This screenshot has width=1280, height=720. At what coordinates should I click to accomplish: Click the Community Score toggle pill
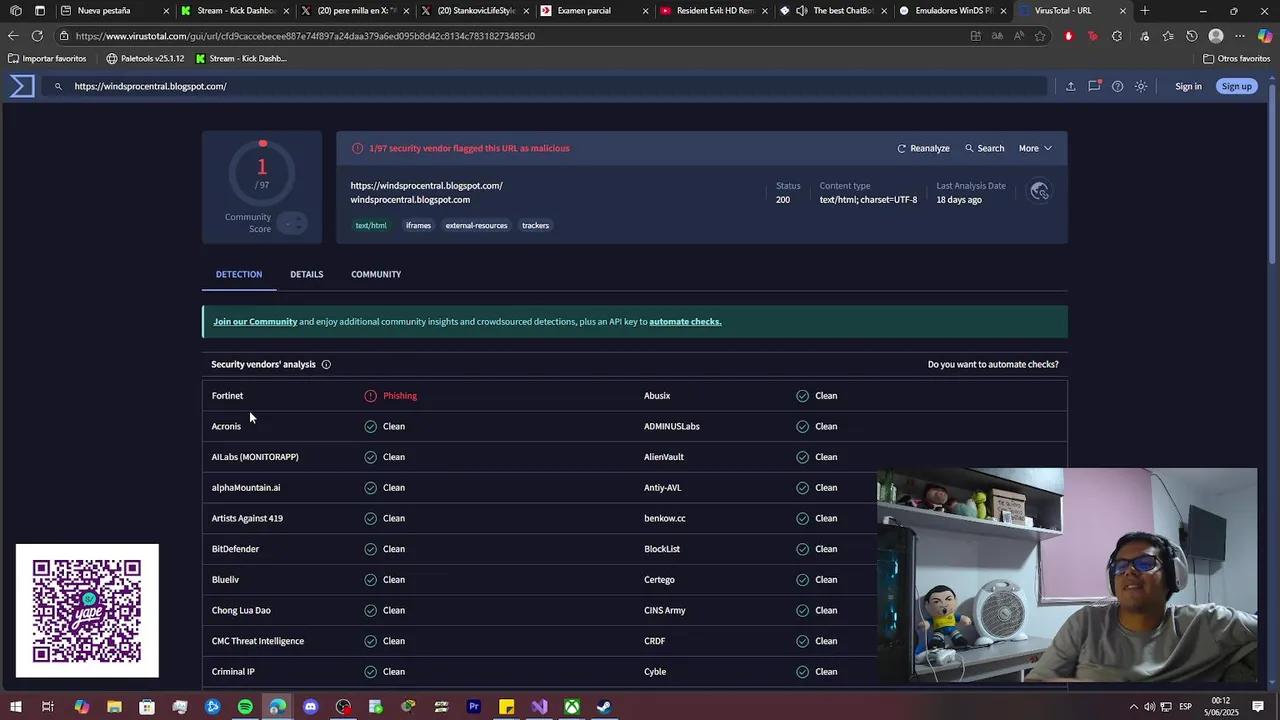(x=292, y=223)
